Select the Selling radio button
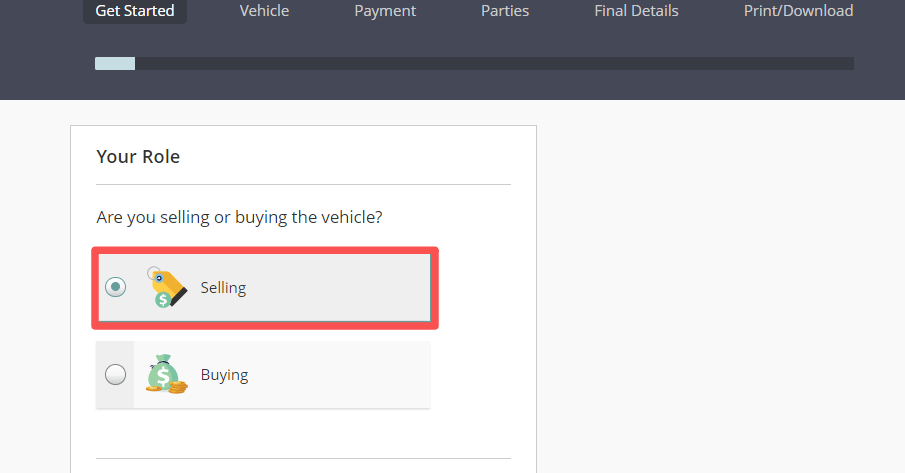Viewport: 905px width, 473px height. click(x=116, y=287)
